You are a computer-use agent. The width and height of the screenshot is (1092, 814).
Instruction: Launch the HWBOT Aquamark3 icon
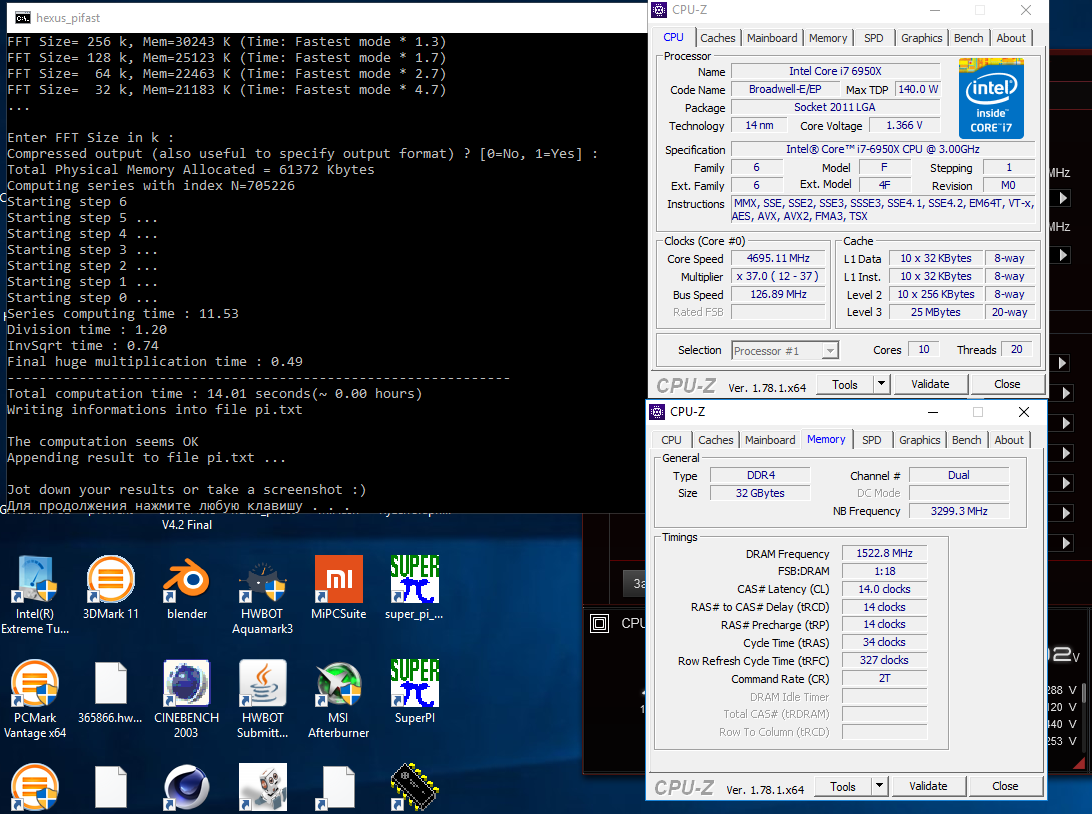pyautogui.click(x=262, y=594)
